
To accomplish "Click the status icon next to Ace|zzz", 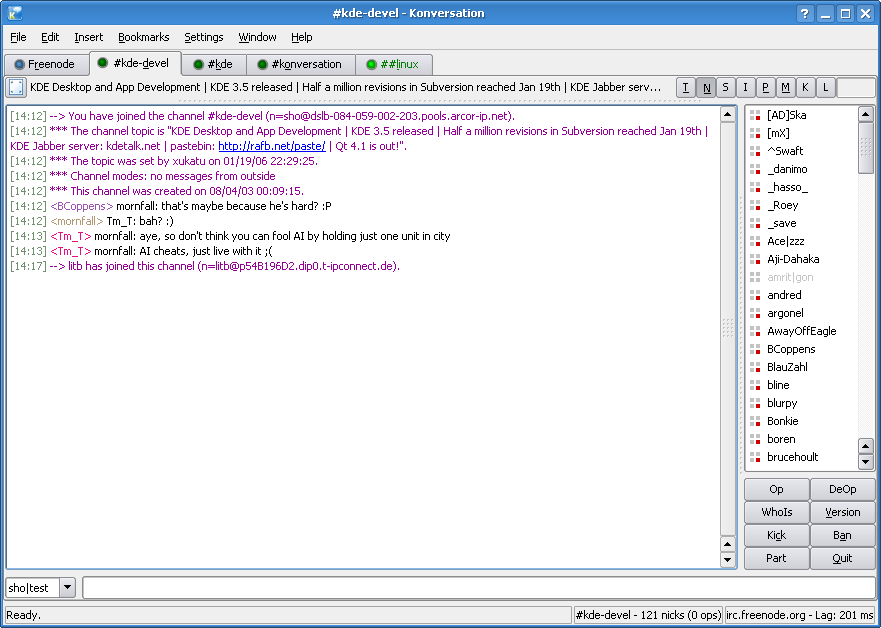I will (755, 241).
